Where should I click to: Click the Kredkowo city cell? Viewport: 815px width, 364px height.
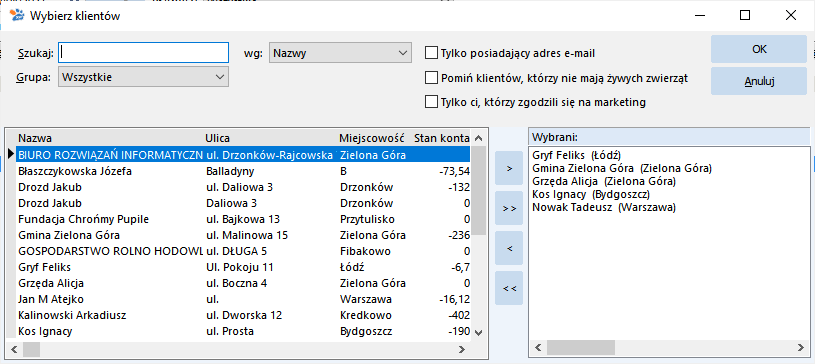click(365, 315)
